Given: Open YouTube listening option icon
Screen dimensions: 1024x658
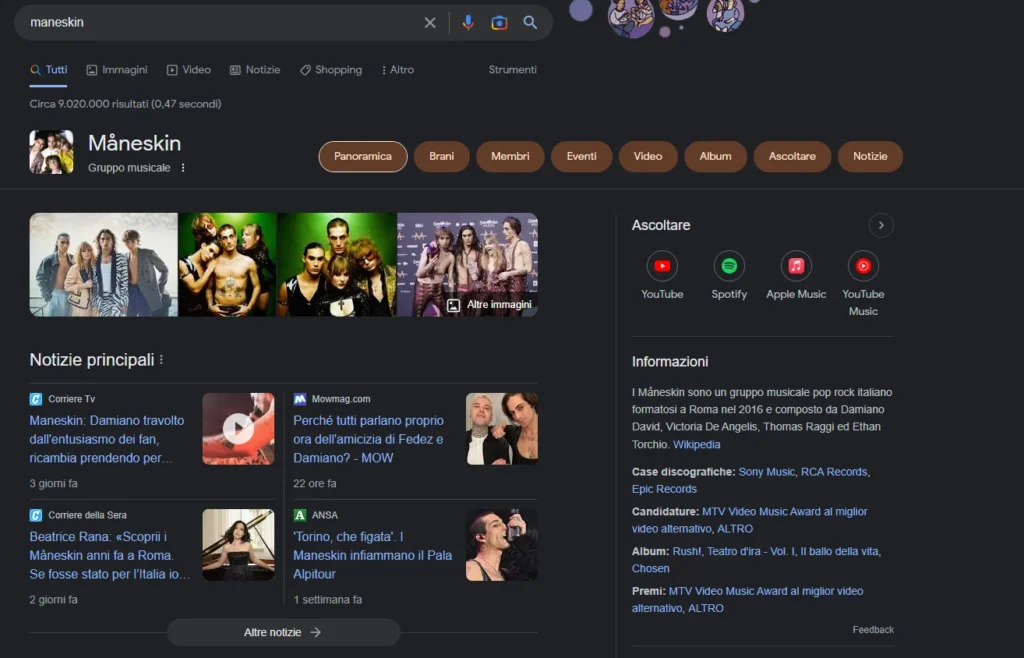Looking at the screenshot, I should (x=662, y=266).
